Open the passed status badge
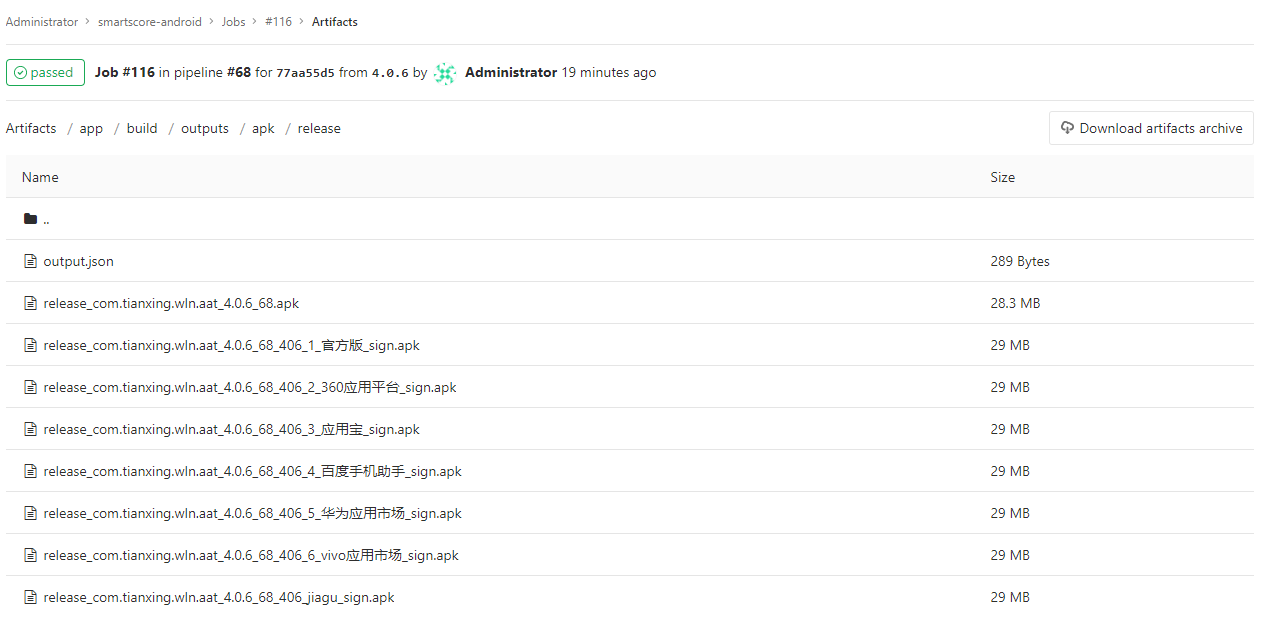 [x=45, y=73]
